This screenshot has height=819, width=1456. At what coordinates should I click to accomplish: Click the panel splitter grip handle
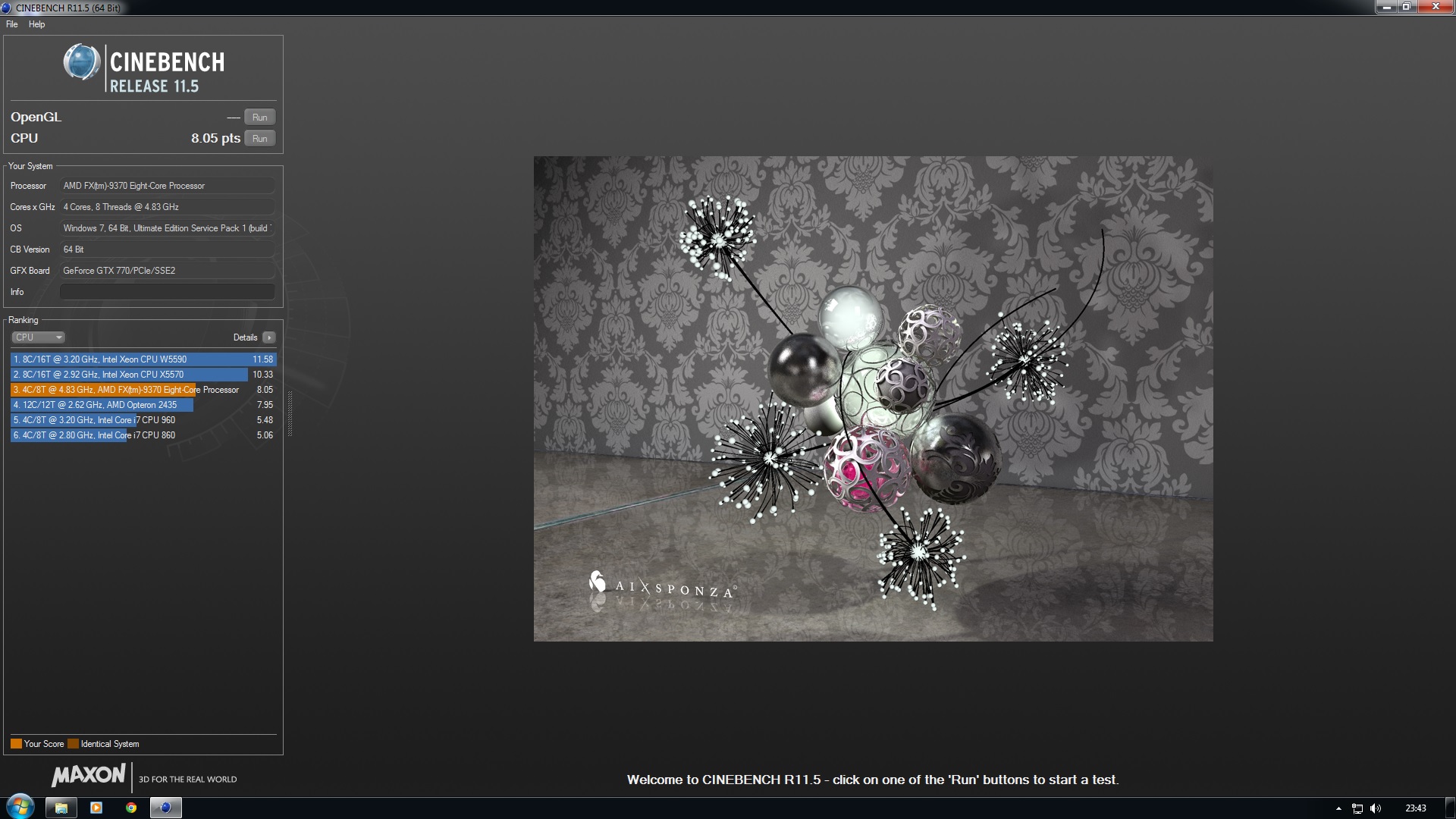point(290,413)
